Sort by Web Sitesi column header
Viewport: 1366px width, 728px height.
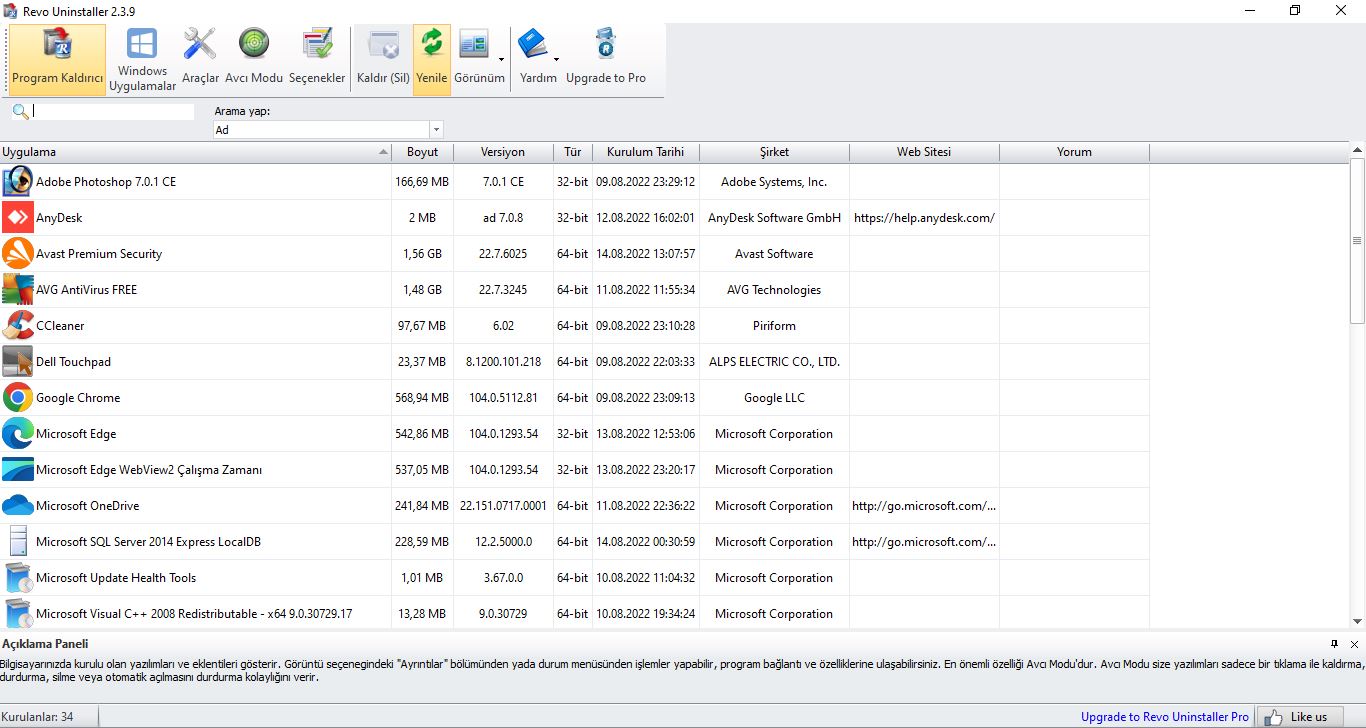click(924, 152)
